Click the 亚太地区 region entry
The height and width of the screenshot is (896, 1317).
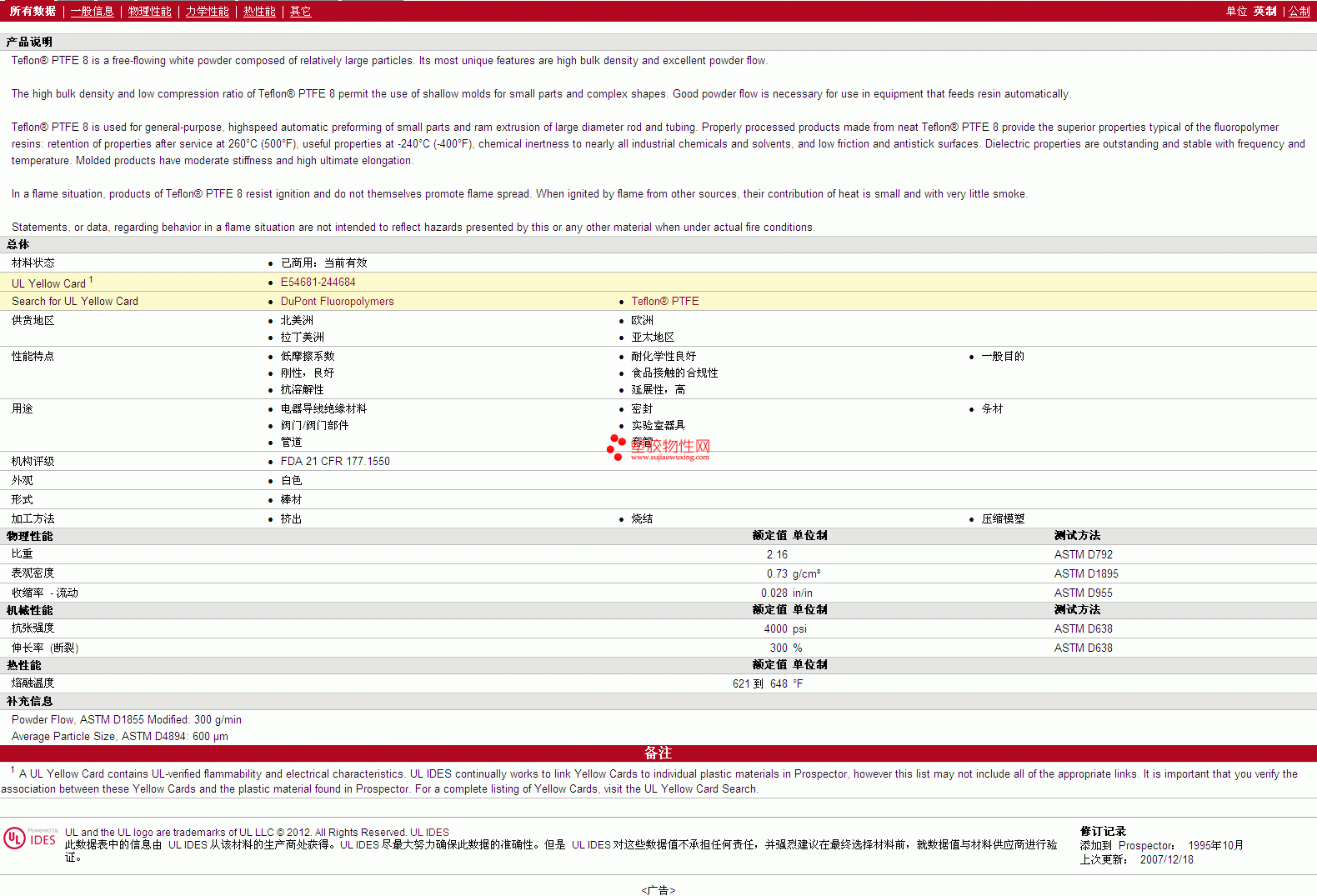653,338
